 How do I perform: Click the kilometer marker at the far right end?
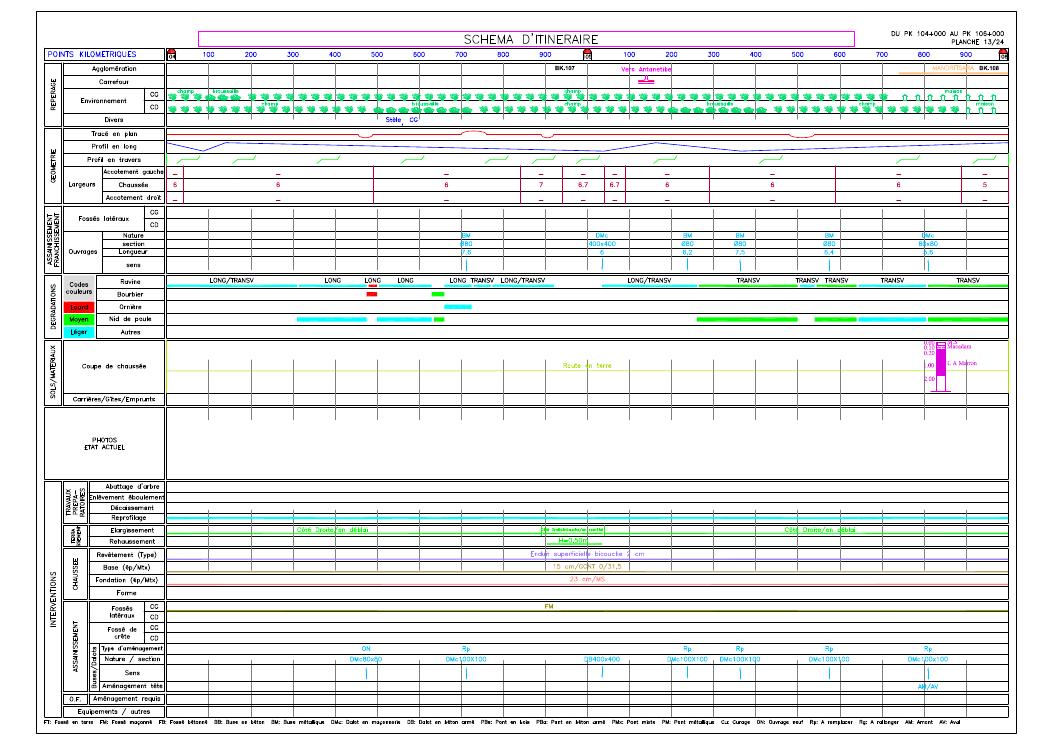point(1004,55)
